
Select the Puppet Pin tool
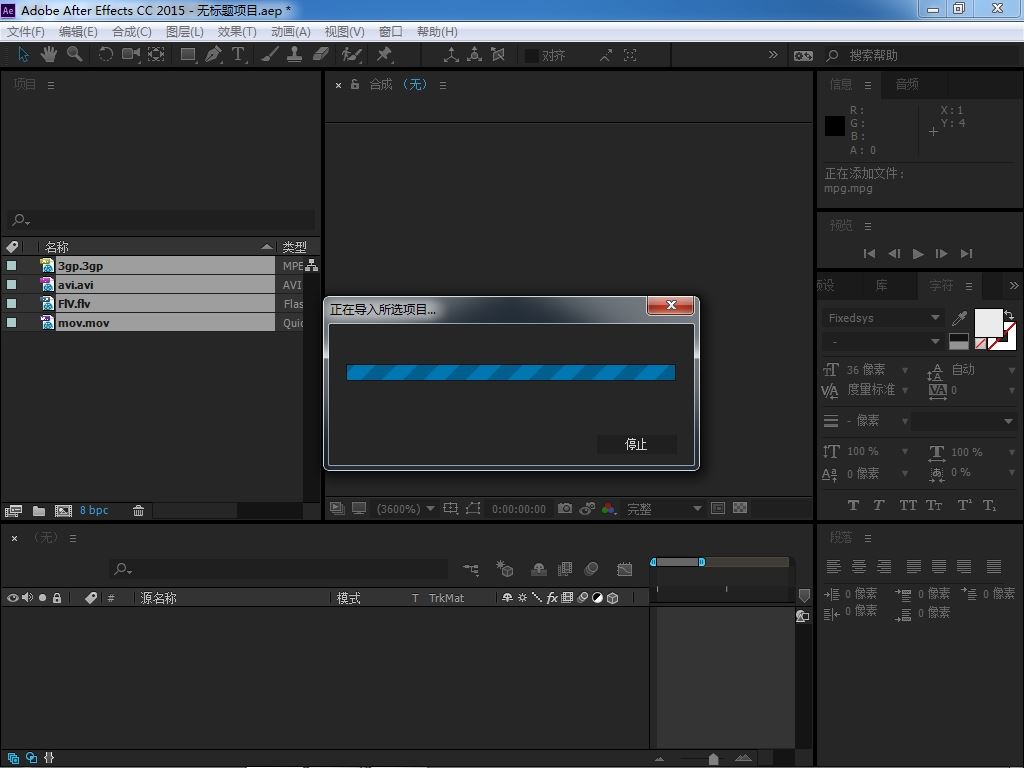click(x=384, y=55)
